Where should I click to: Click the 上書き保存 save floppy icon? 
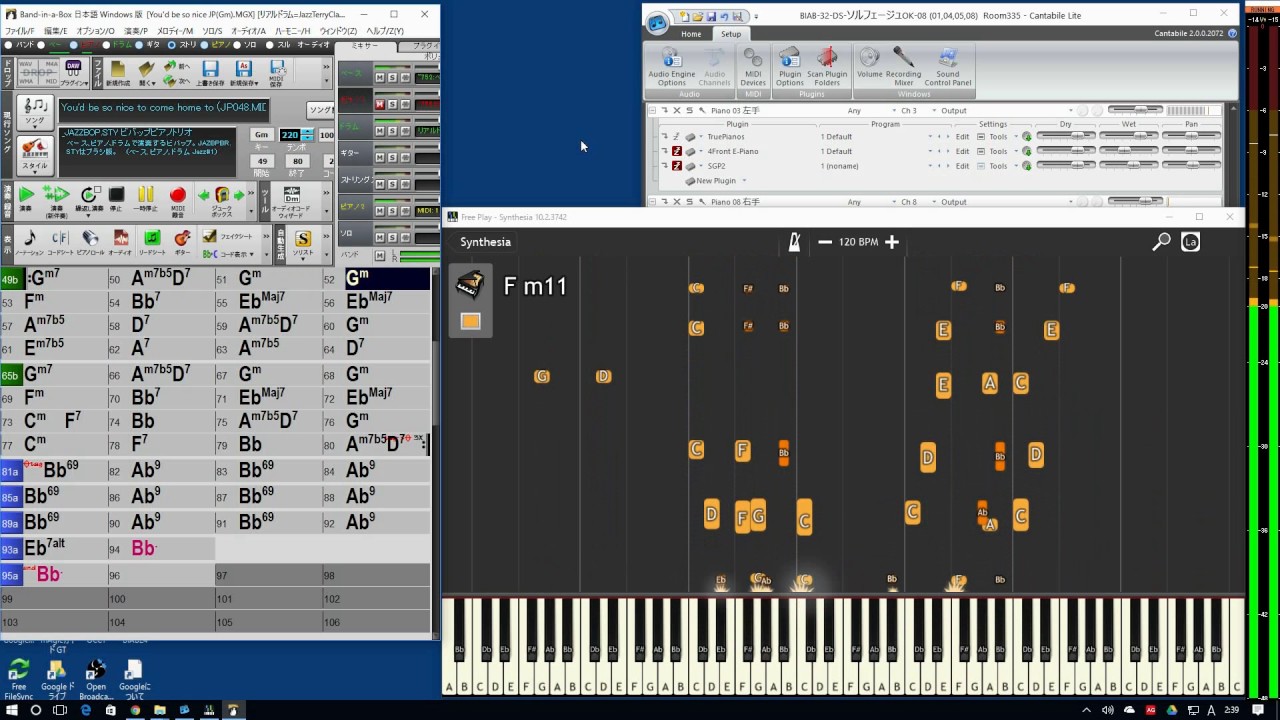tap(210, 72)
